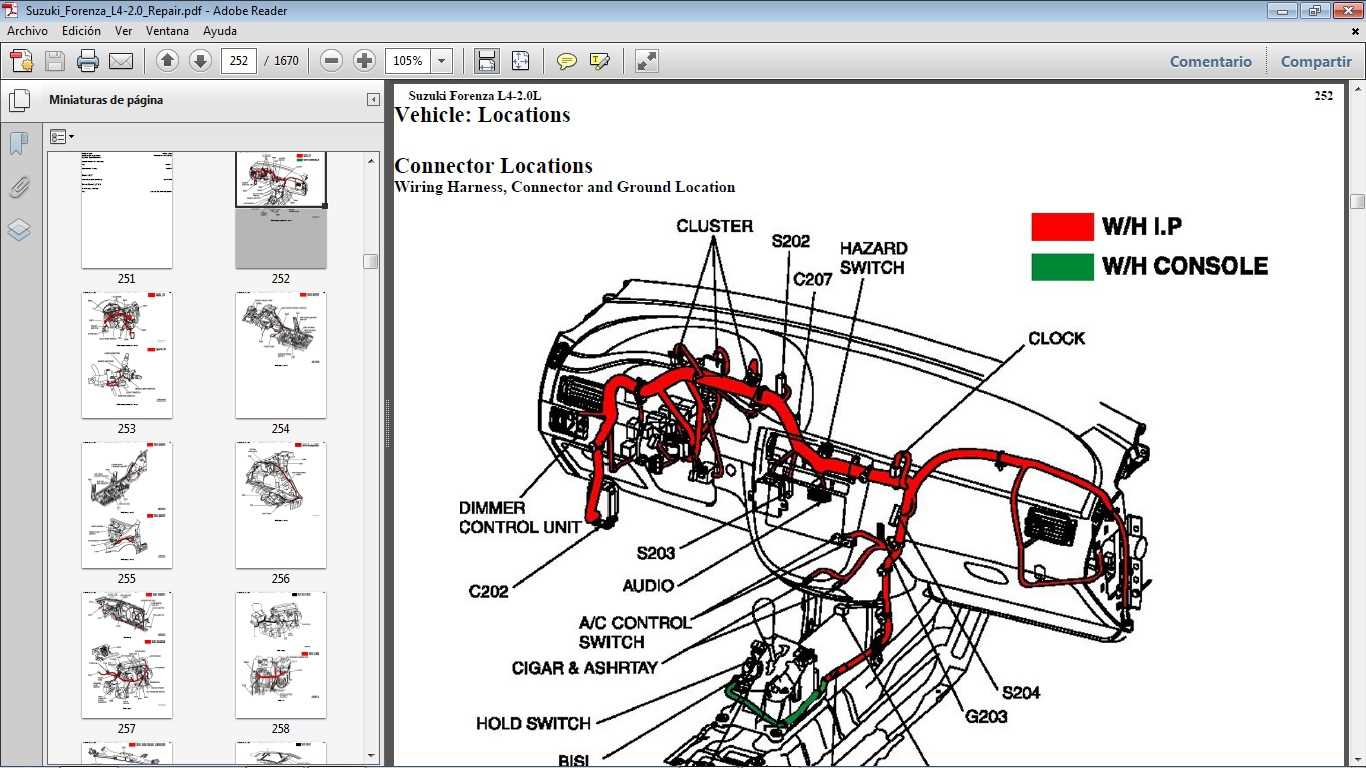Open the Edición menu
This screenshot has width=1366, height=768.
pyautogui.click(x=82, y=31)
